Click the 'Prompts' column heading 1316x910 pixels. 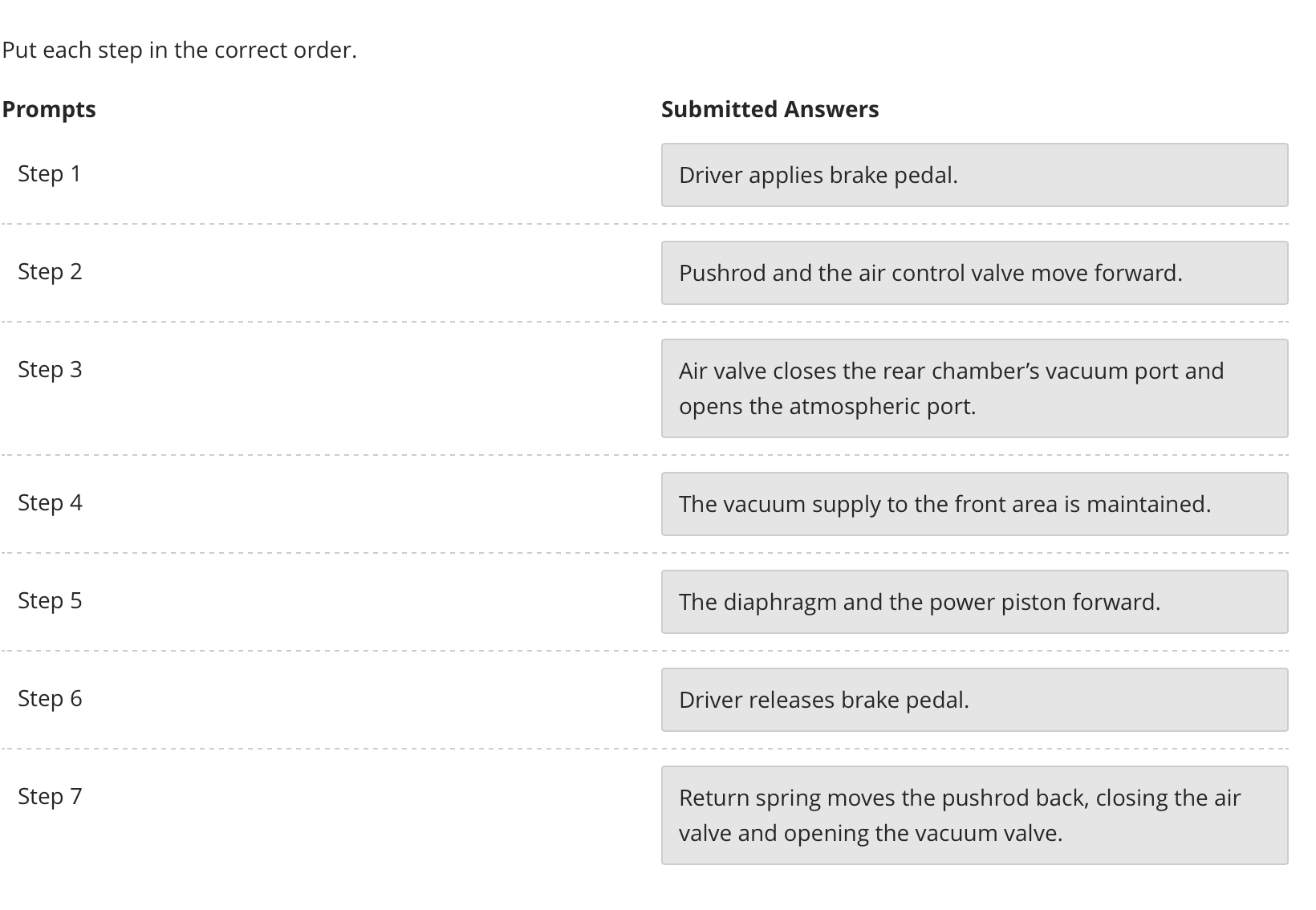49,109
